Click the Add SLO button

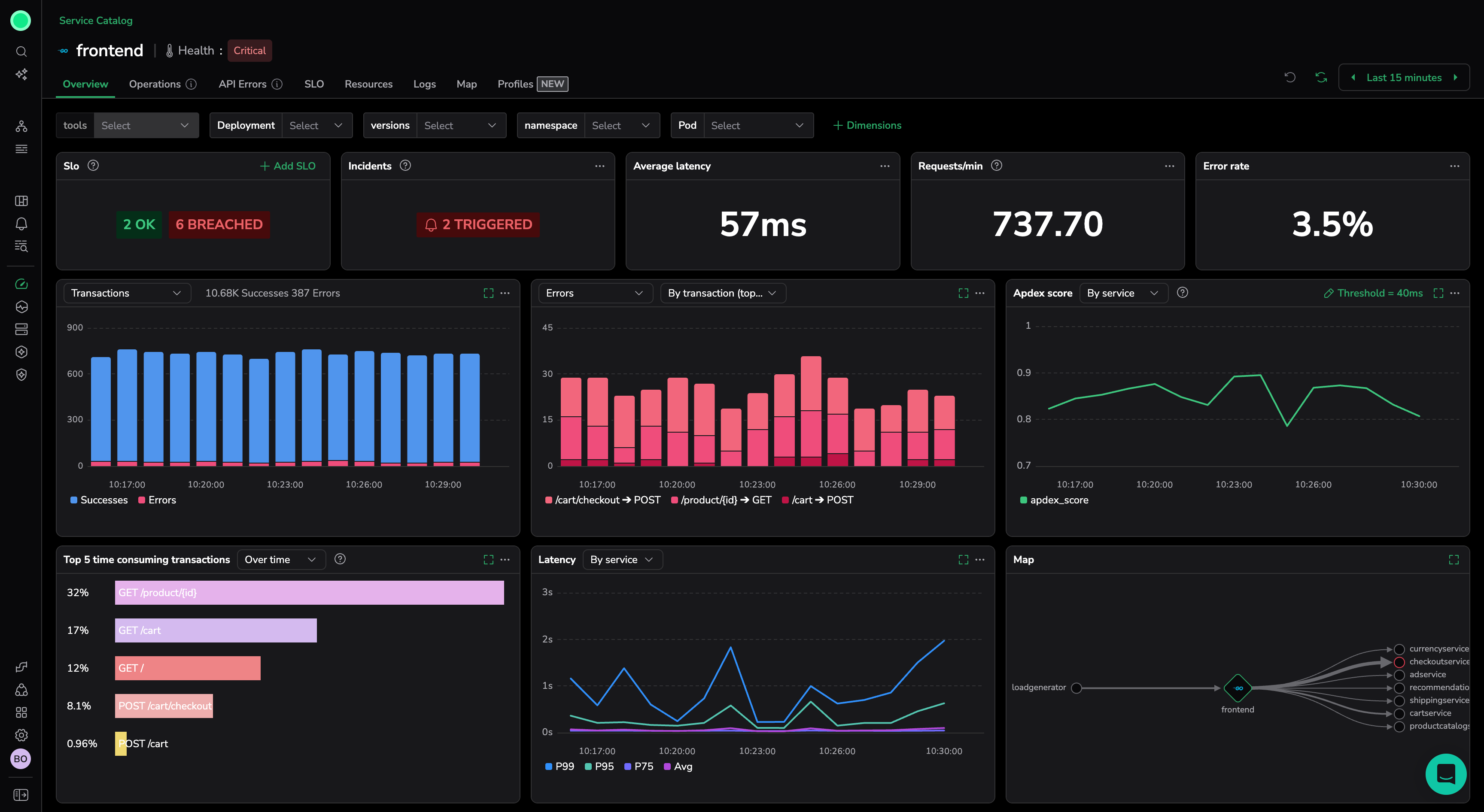tap(287, 166)
